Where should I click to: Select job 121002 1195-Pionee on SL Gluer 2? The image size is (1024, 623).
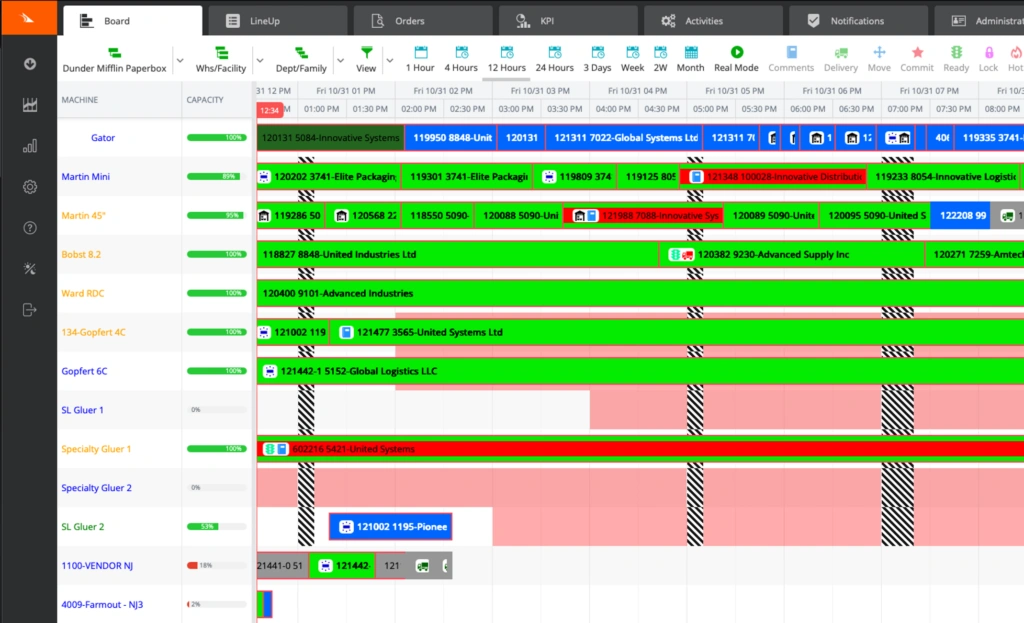pos(391,526)
